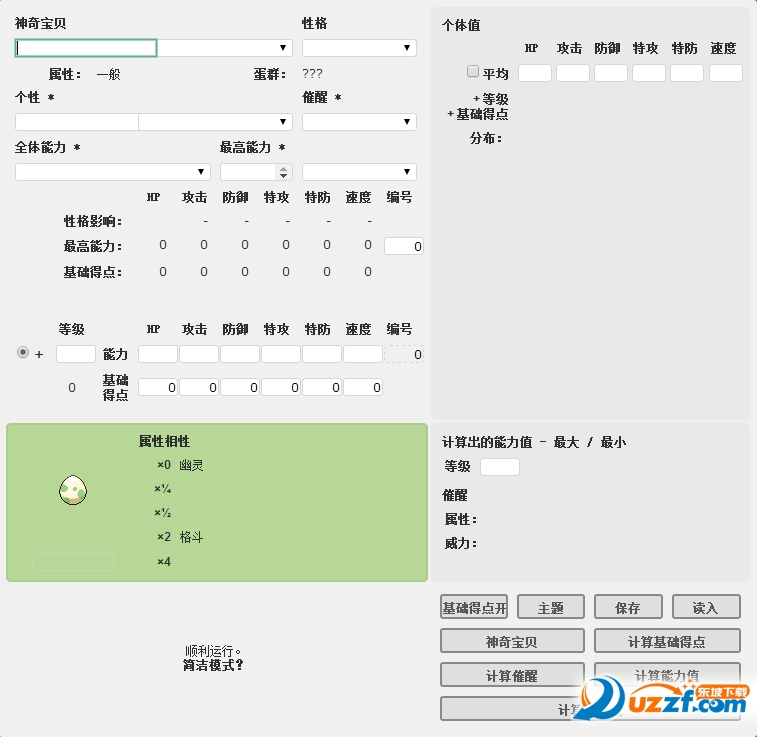Click the 主题 (theme) button
The height and width of the screenshot is (737, 757).
(x=551, y=607)
